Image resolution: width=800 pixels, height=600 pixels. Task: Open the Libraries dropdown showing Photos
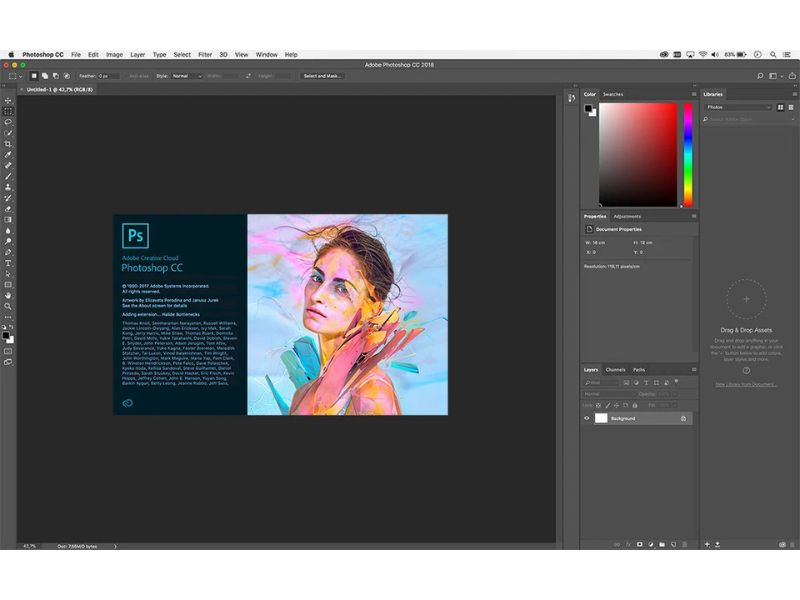[739, 107]
